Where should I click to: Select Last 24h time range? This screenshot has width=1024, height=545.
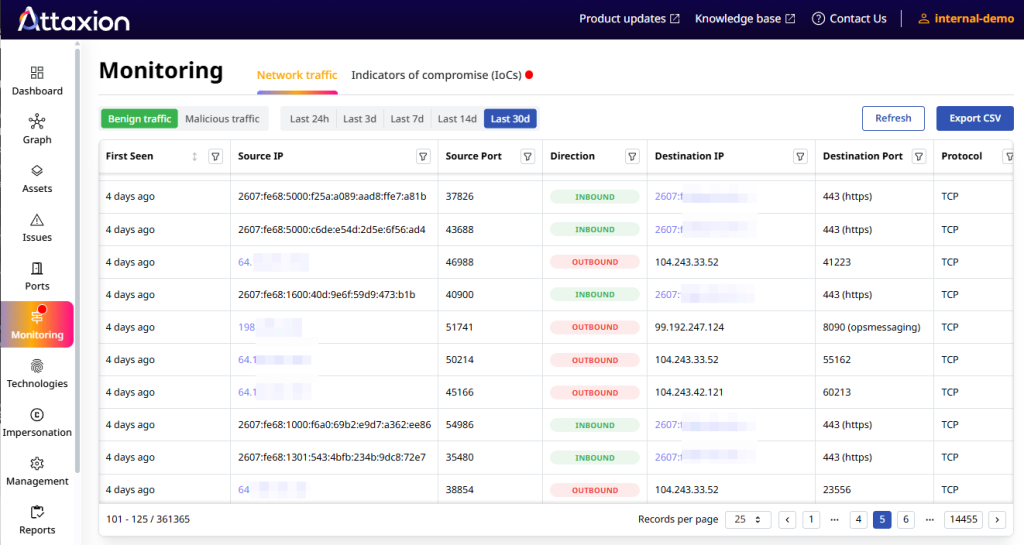[x=309, y=119]
